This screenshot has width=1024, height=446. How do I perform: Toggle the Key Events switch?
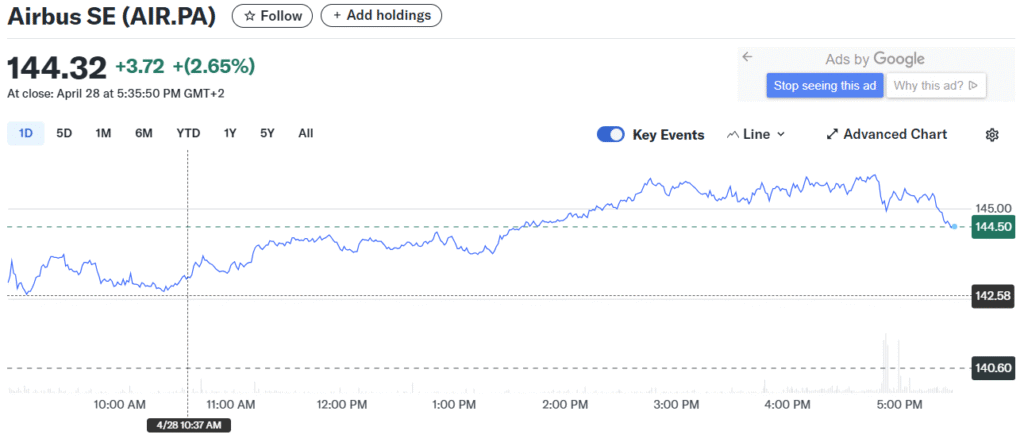(611, 135)
